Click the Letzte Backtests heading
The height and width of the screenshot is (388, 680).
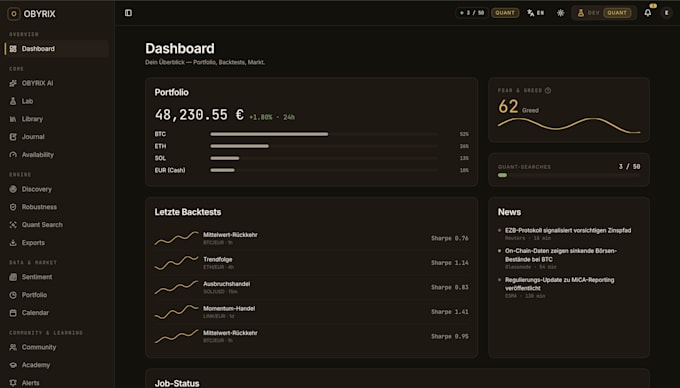[x=188, y=212]
